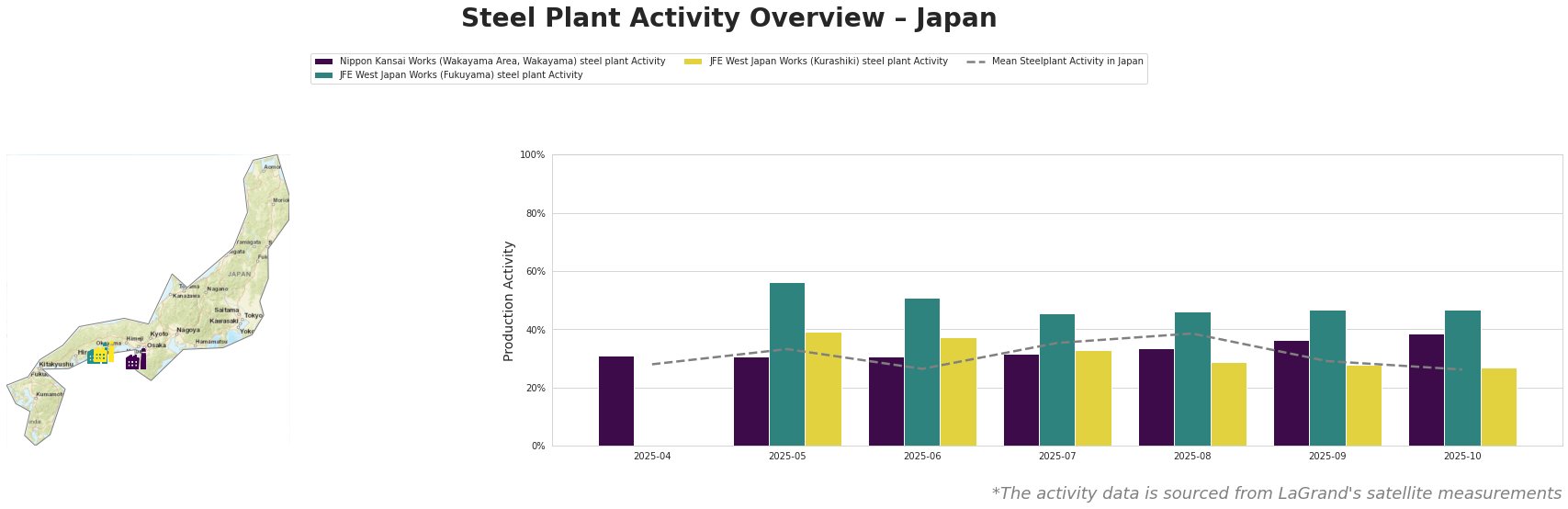The height and width of the screenshot is (509, 1568).
Task: Click the teal JFE Fukuyama legend swatch
Action: pyautogui.click(x=323, y=75)
